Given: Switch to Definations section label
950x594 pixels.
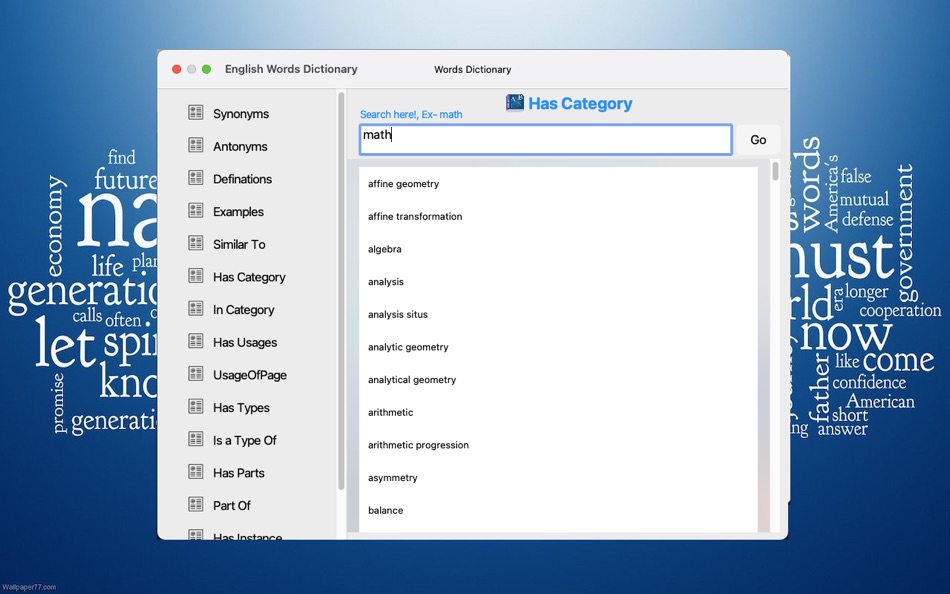Looking at the screenshot, I should pyautogui.click(x=242, y=179).
